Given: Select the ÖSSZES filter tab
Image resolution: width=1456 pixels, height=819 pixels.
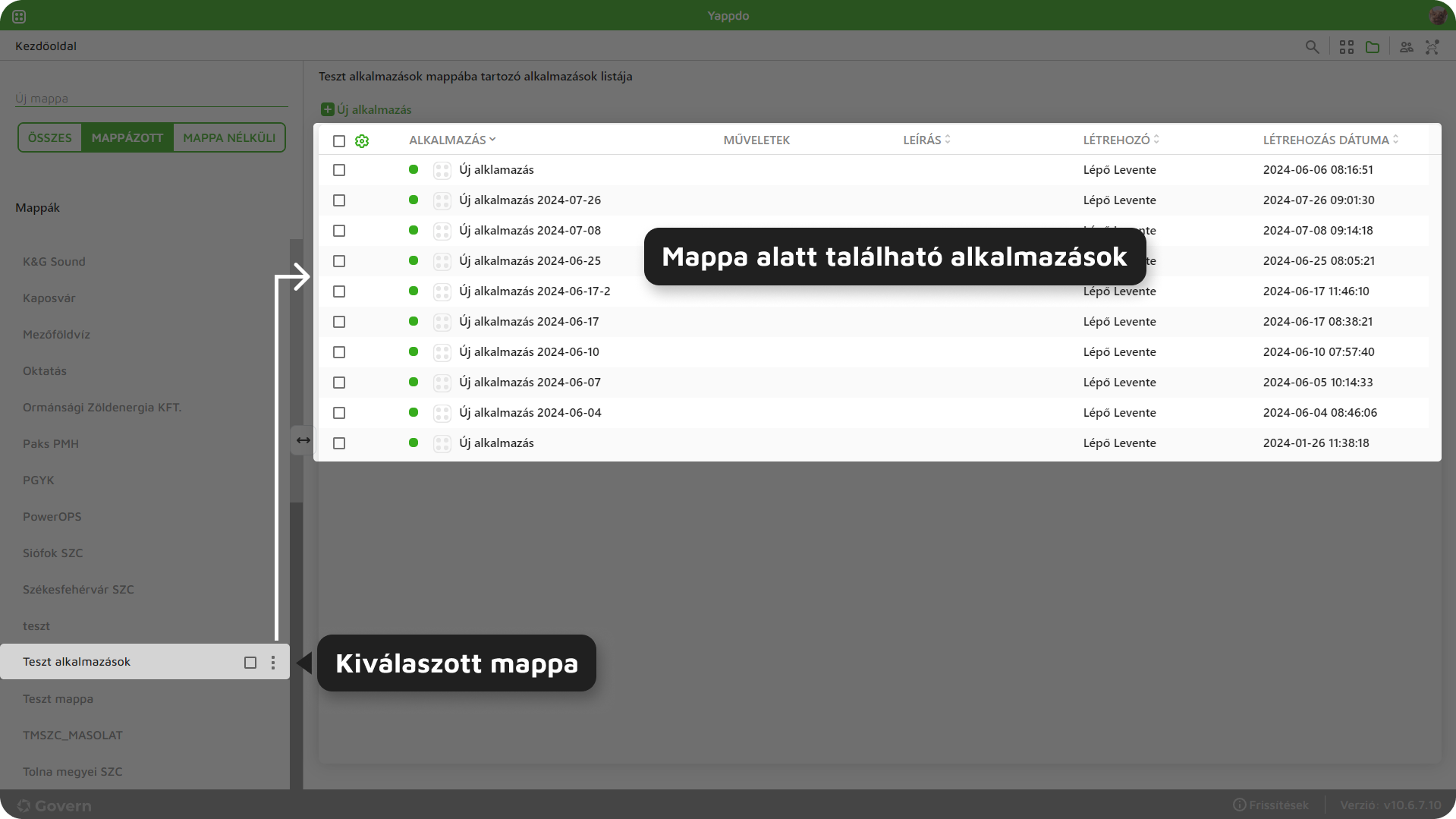Looking at the screenshot, I should pyautogui.click(x=50, y=137).
